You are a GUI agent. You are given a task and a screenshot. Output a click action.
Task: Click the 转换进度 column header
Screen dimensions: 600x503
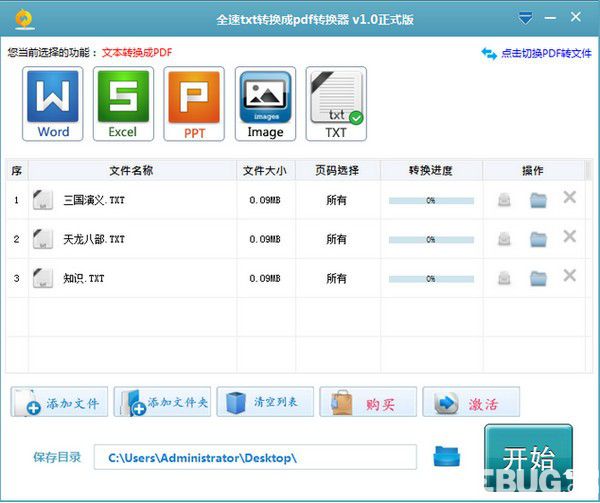point(431,170)
